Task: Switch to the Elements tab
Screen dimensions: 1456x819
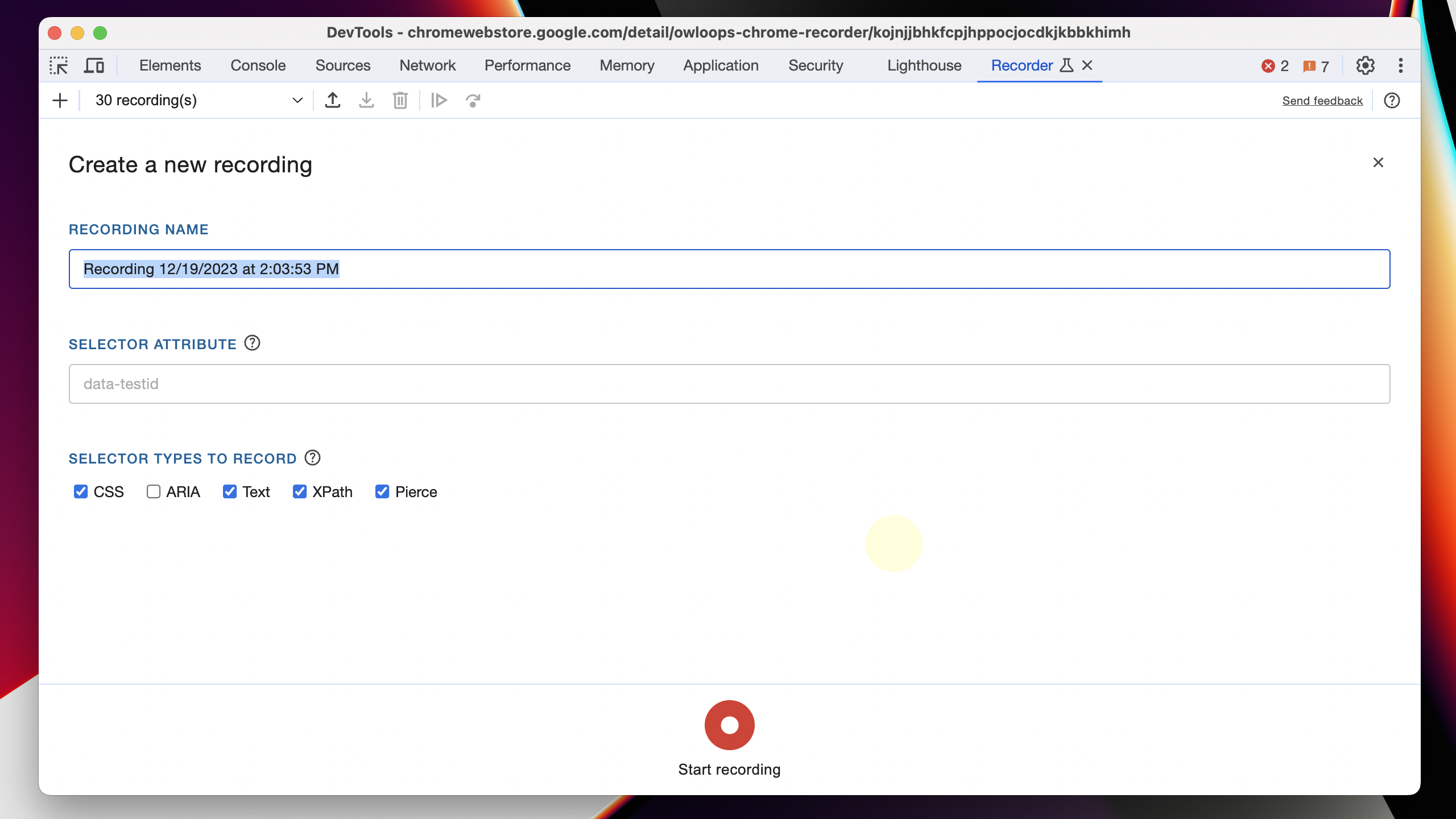Action: coord(170,65)
